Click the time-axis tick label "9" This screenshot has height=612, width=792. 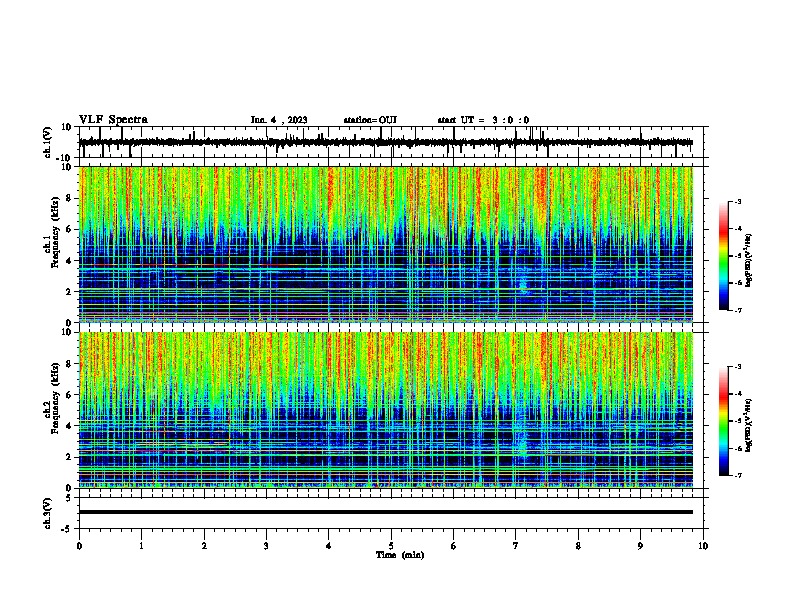click(x=640, y=546)
